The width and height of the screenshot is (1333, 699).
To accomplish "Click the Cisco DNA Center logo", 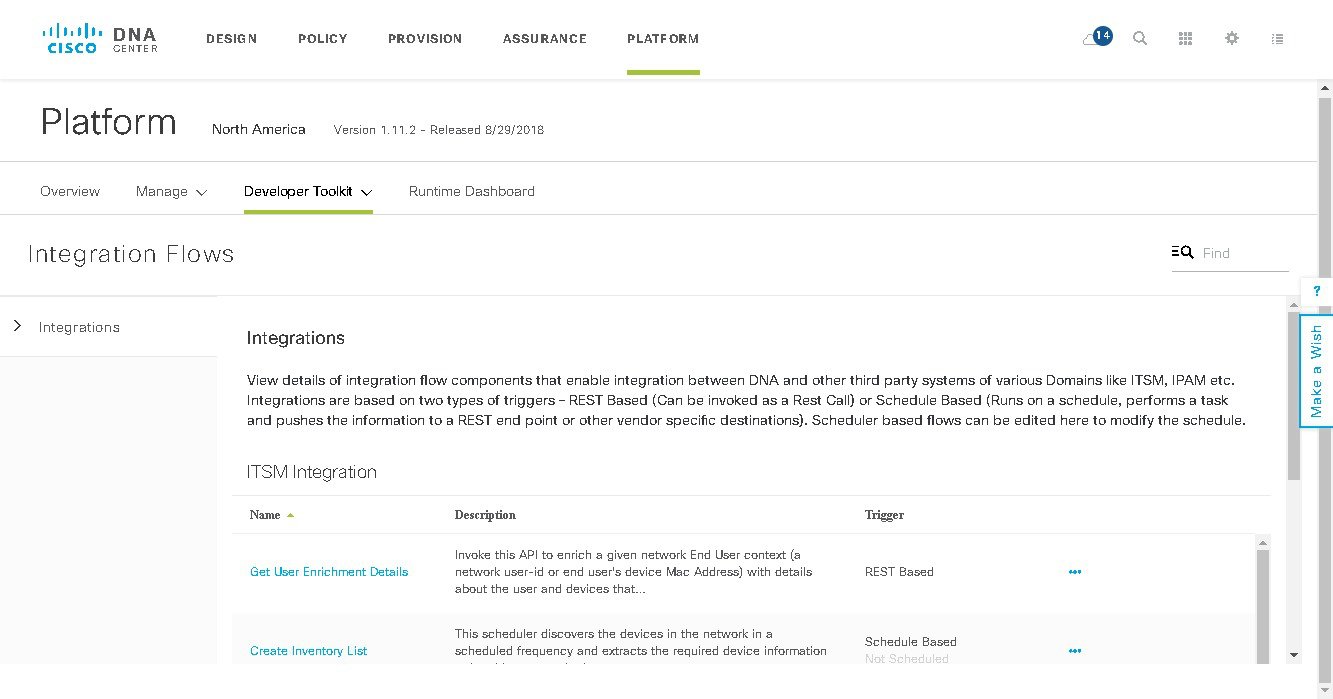I will (100, 39).
